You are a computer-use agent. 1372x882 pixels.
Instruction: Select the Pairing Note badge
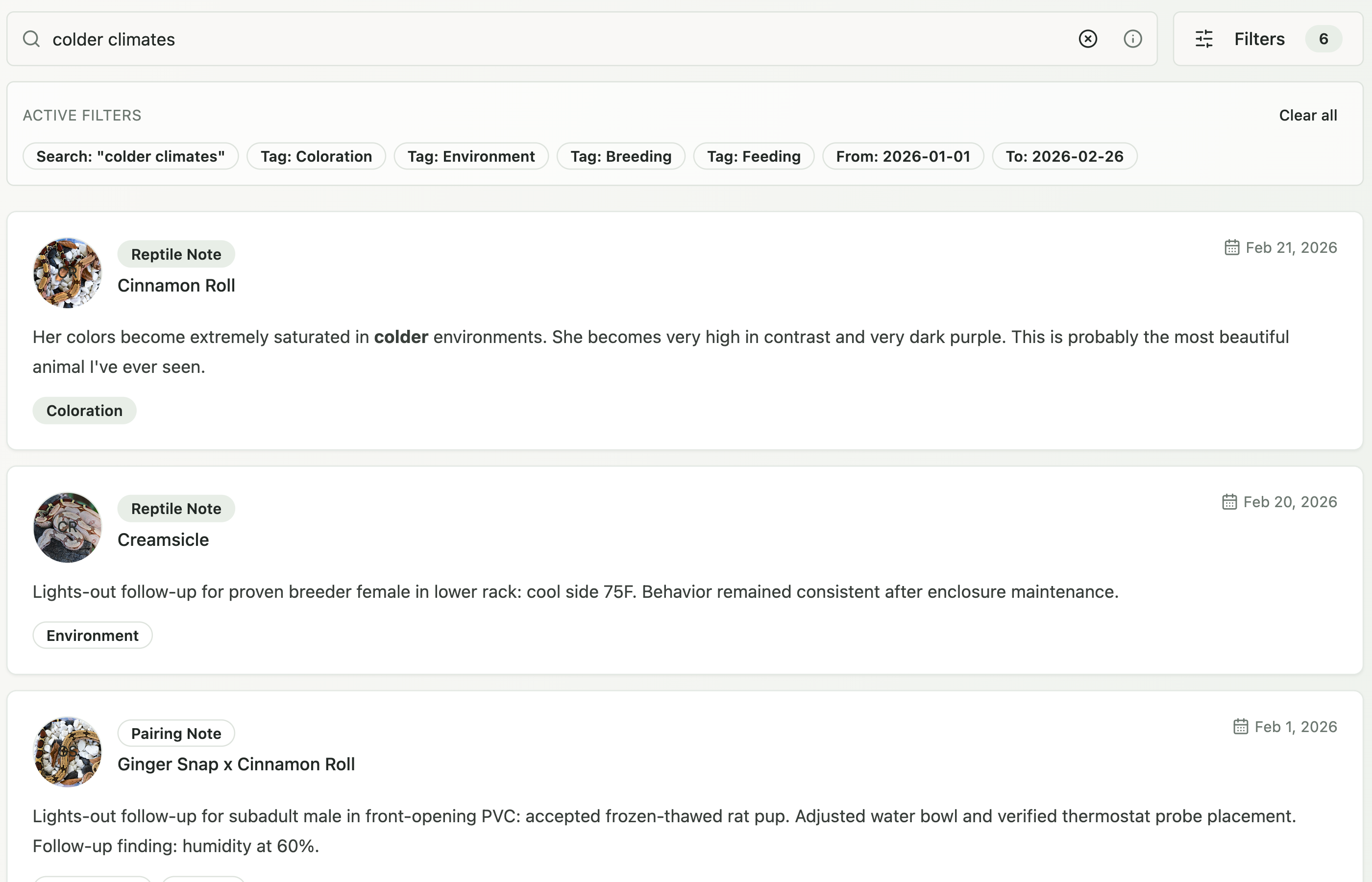[x=176, y=733]
